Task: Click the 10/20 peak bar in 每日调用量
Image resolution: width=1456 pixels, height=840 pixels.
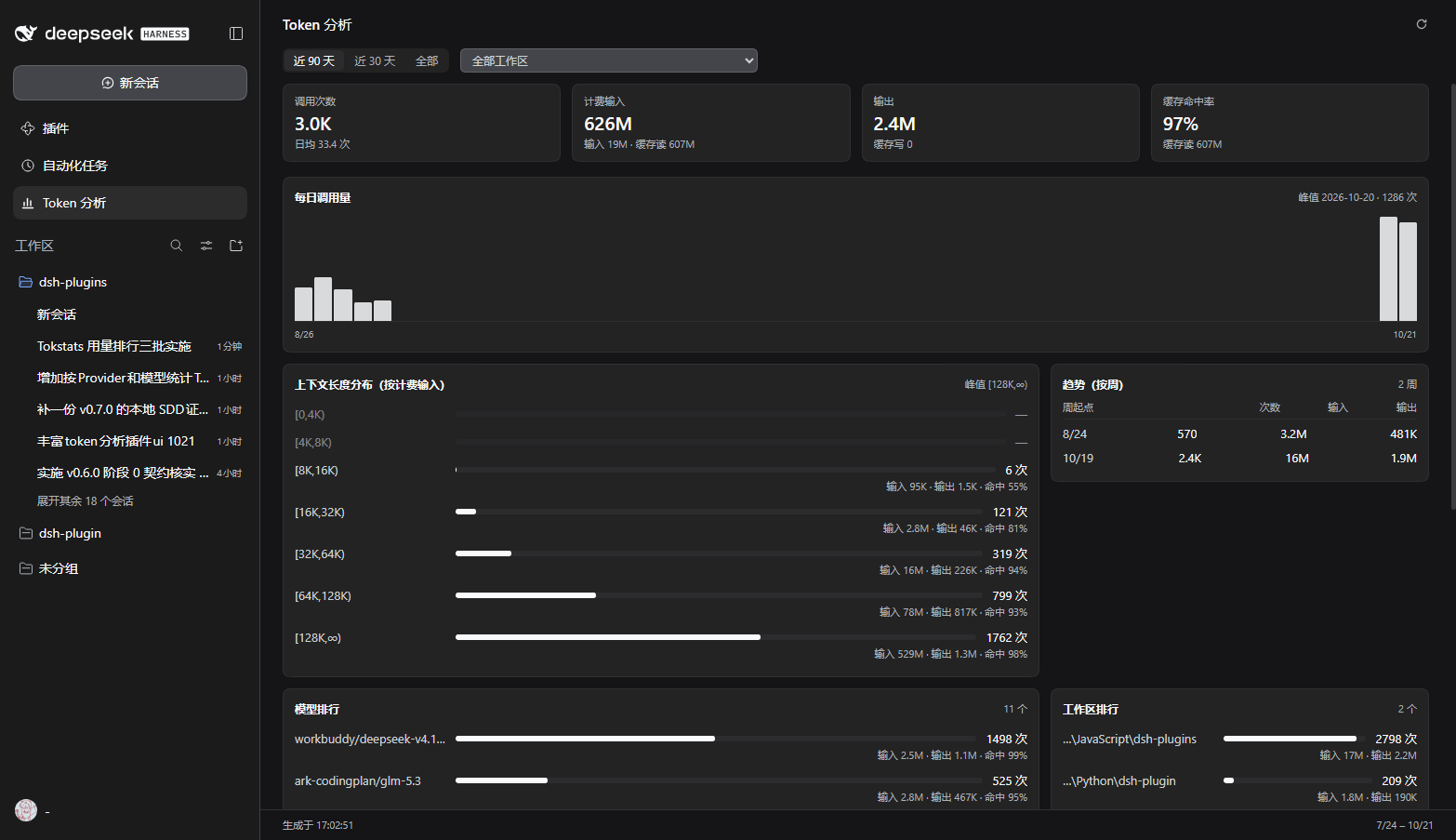Action: coord(1388,269)
